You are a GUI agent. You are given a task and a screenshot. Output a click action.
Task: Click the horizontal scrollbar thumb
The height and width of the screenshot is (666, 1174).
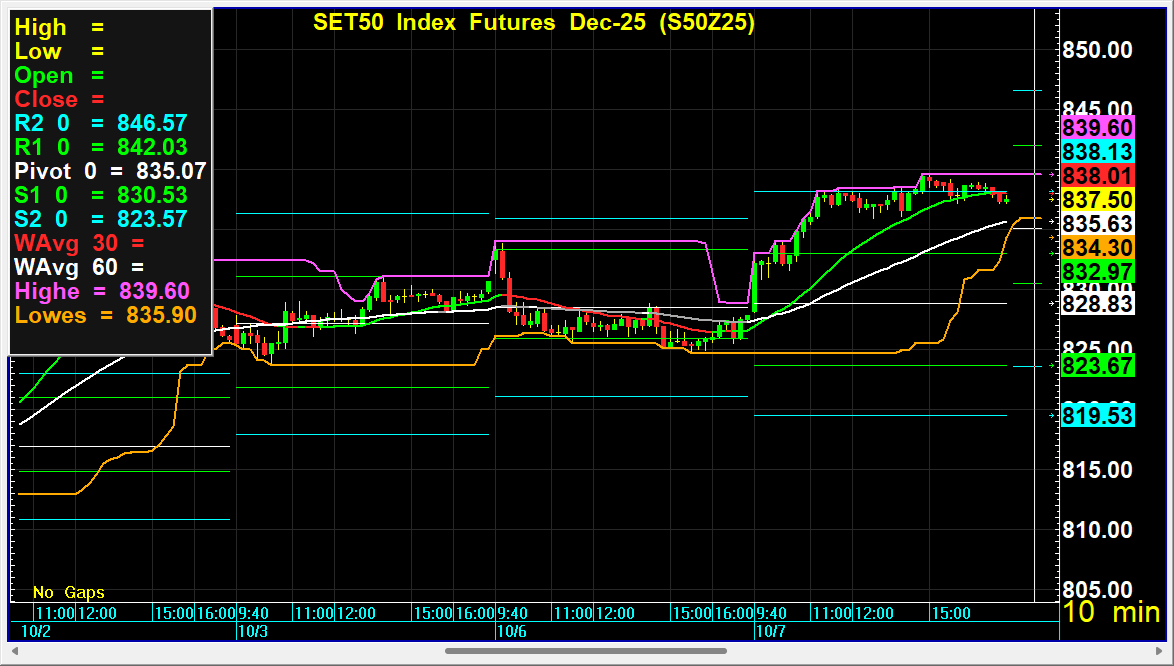[x=585, y=651]
